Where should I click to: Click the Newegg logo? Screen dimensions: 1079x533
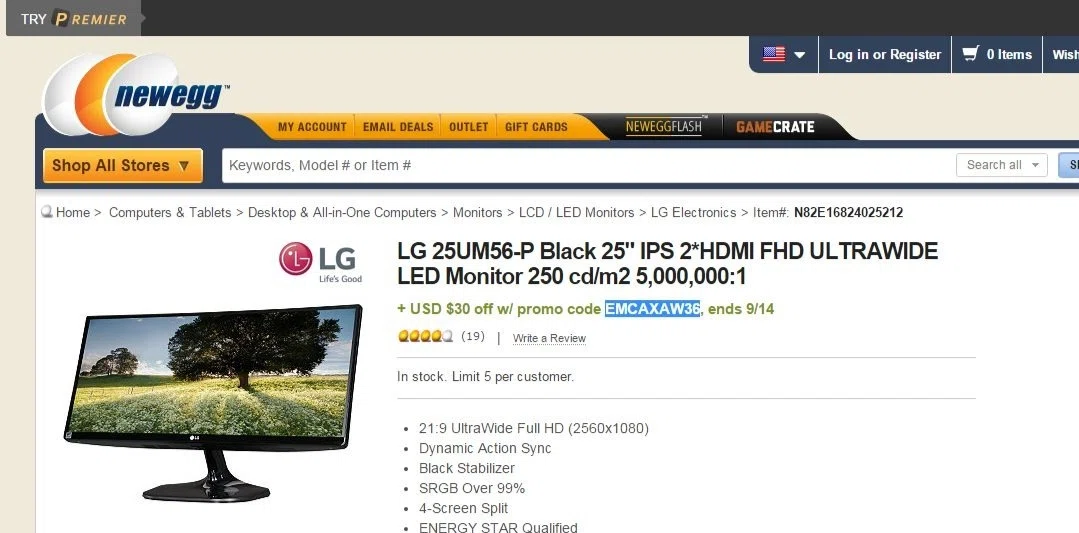(x=136, y=94)
